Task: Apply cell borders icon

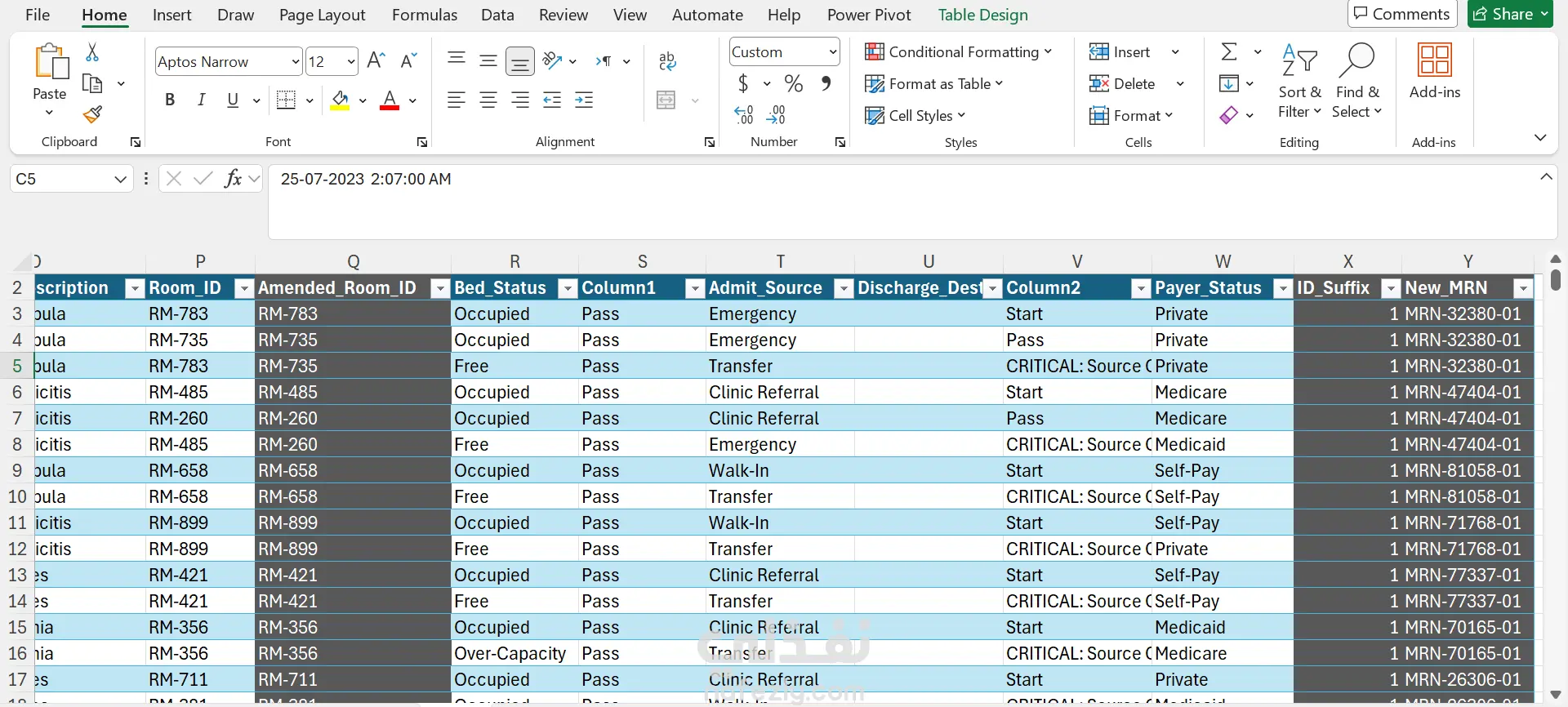Action: click(x=286, y=100)
